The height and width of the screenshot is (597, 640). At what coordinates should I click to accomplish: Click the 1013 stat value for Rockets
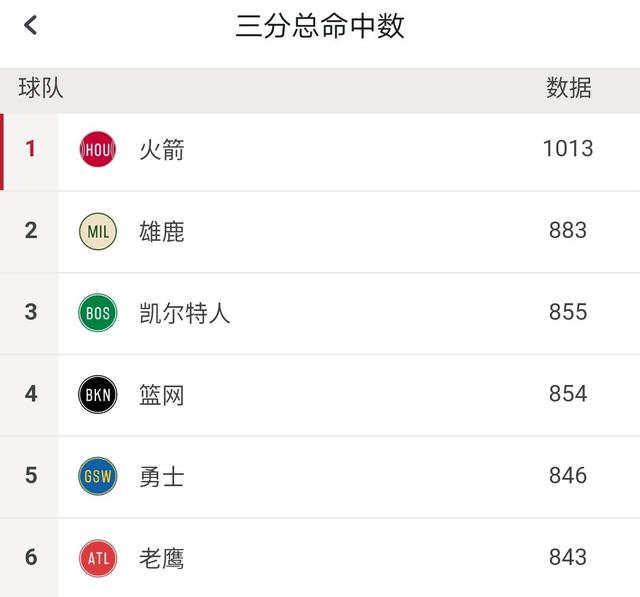click(x=568, y=149)
